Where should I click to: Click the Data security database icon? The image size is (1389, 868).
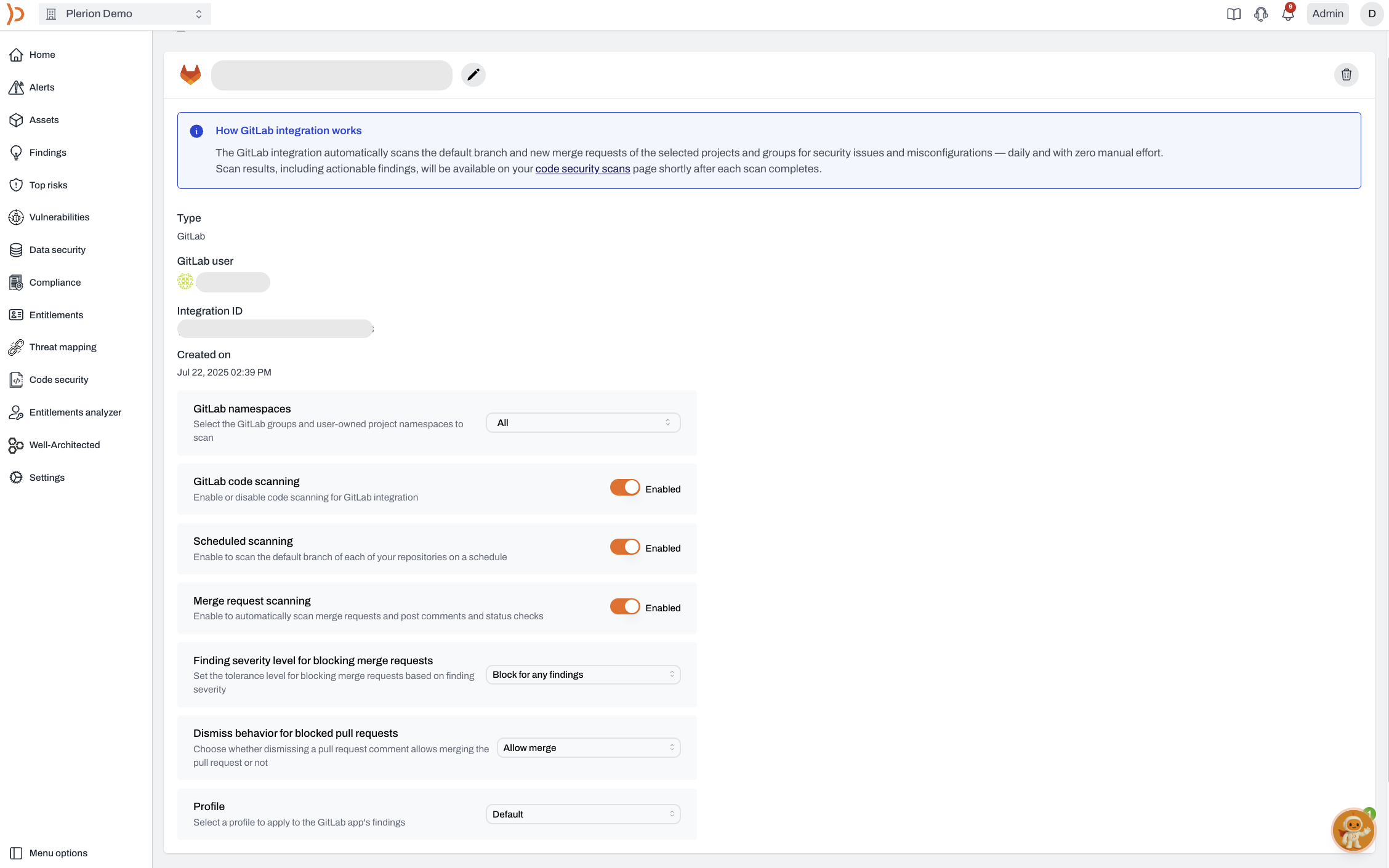(16, 250)
